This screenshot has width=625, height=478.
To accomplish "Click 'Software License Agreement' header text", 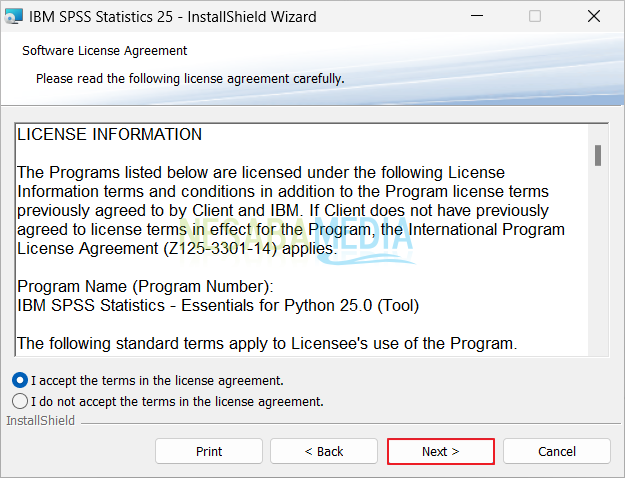I will coord(104,51).
